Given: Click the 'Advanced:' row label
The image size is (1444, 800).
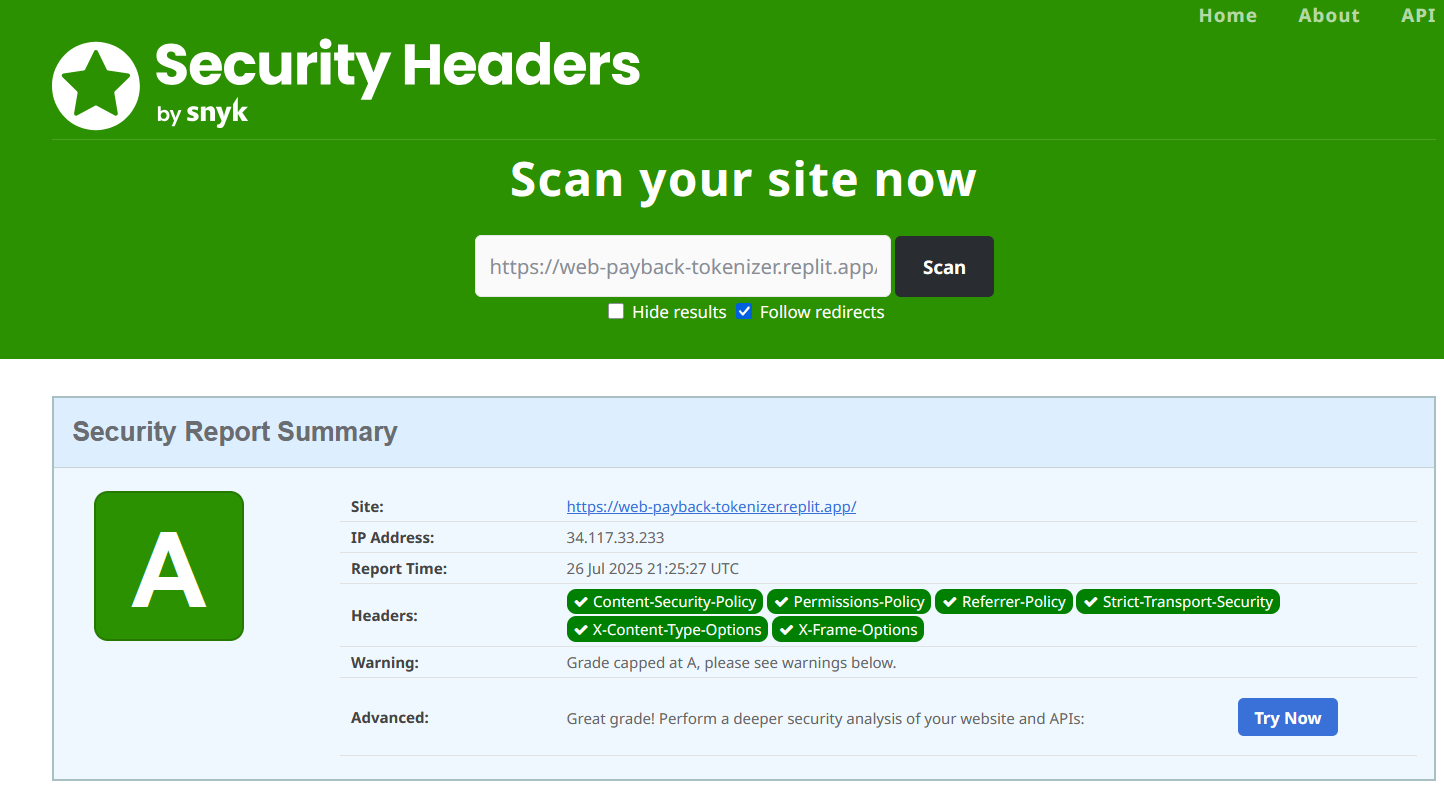Looking at the screenshot, I should pos(390,717).
